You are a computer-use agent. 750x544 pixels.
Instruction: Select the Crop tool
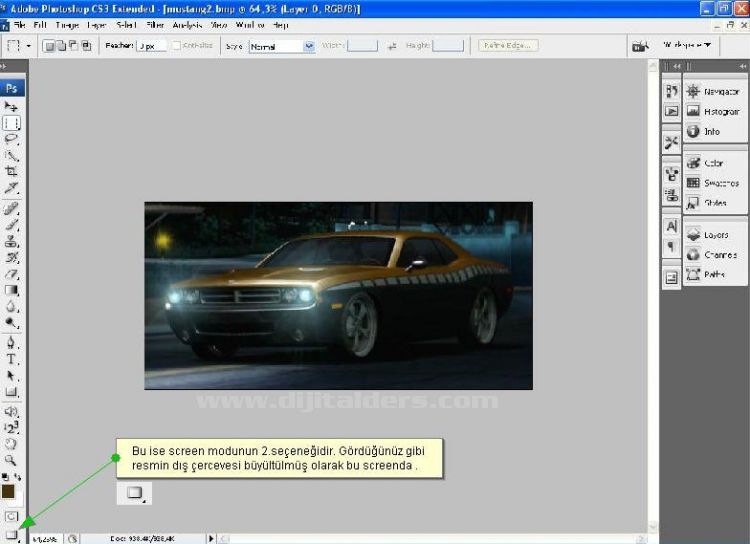(x=11, y=171)
